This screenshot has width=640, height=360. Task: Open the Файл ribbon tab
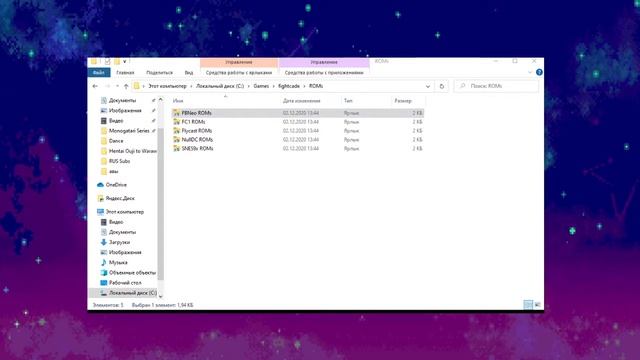(x=99, y=73)
